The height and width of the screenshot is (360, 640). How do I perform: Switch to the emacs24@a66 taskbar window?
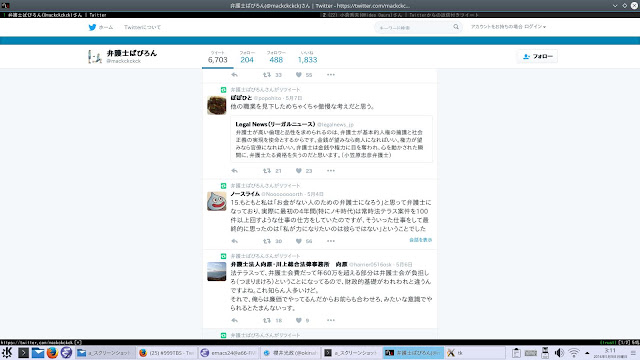(x=229, y=353)
